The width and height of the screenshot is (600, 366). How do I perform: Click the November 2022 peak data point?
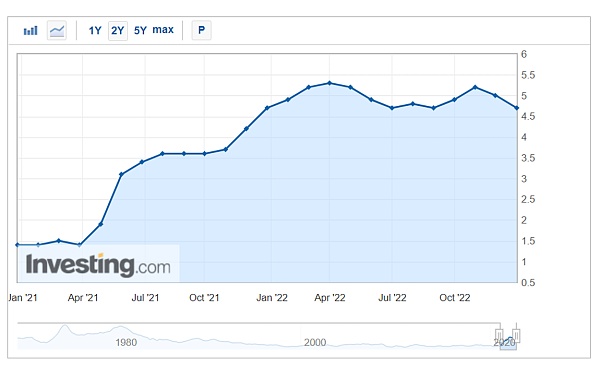(x=475, y=87)
